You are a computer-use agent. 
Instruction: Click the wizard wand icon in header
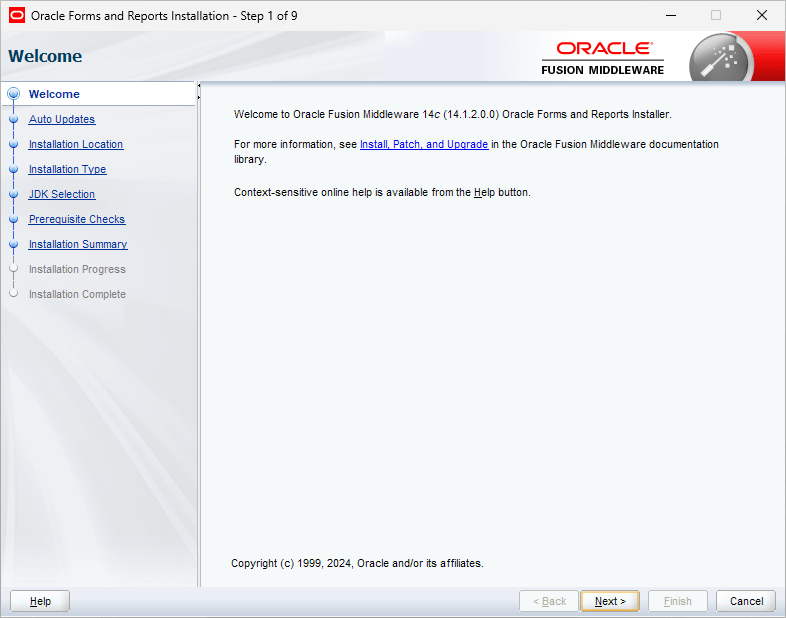point(720,59)
